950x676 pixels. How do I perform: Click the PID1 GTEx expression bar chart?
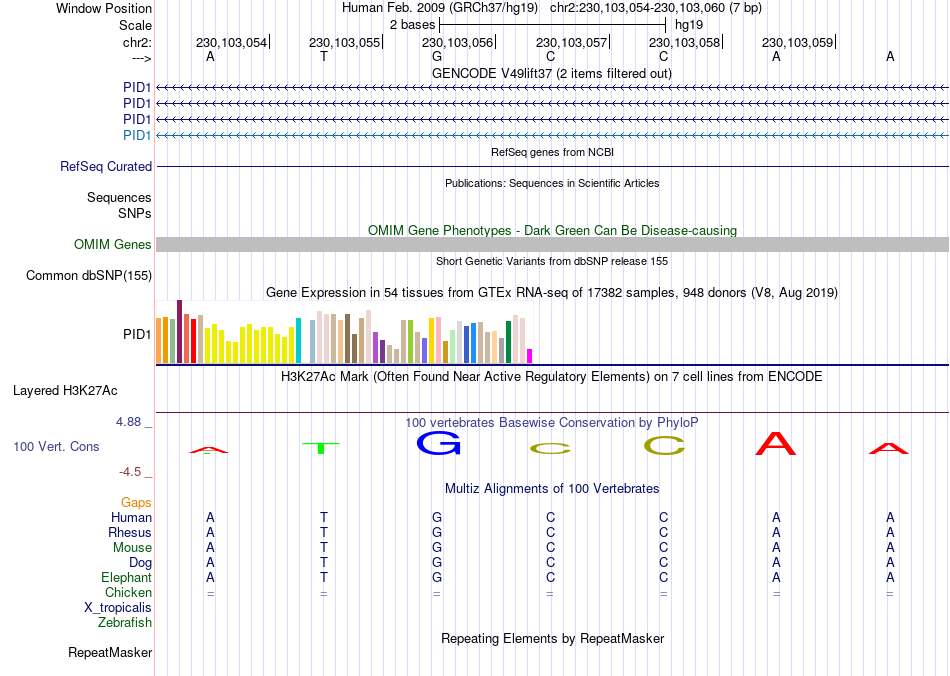[344, 332]
